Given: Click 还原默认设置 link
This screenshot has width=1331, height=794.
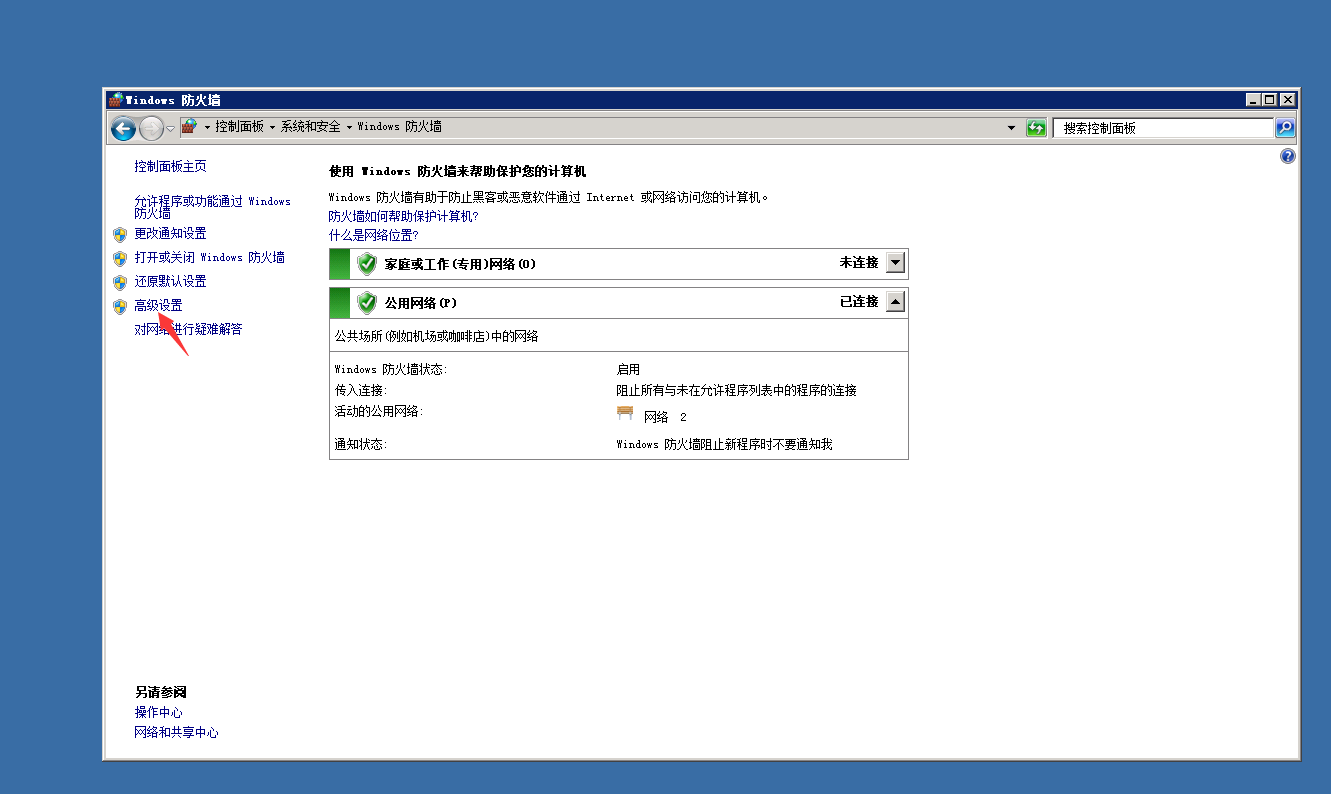Looking at the screenshot, I should click(x=170, y=281).
